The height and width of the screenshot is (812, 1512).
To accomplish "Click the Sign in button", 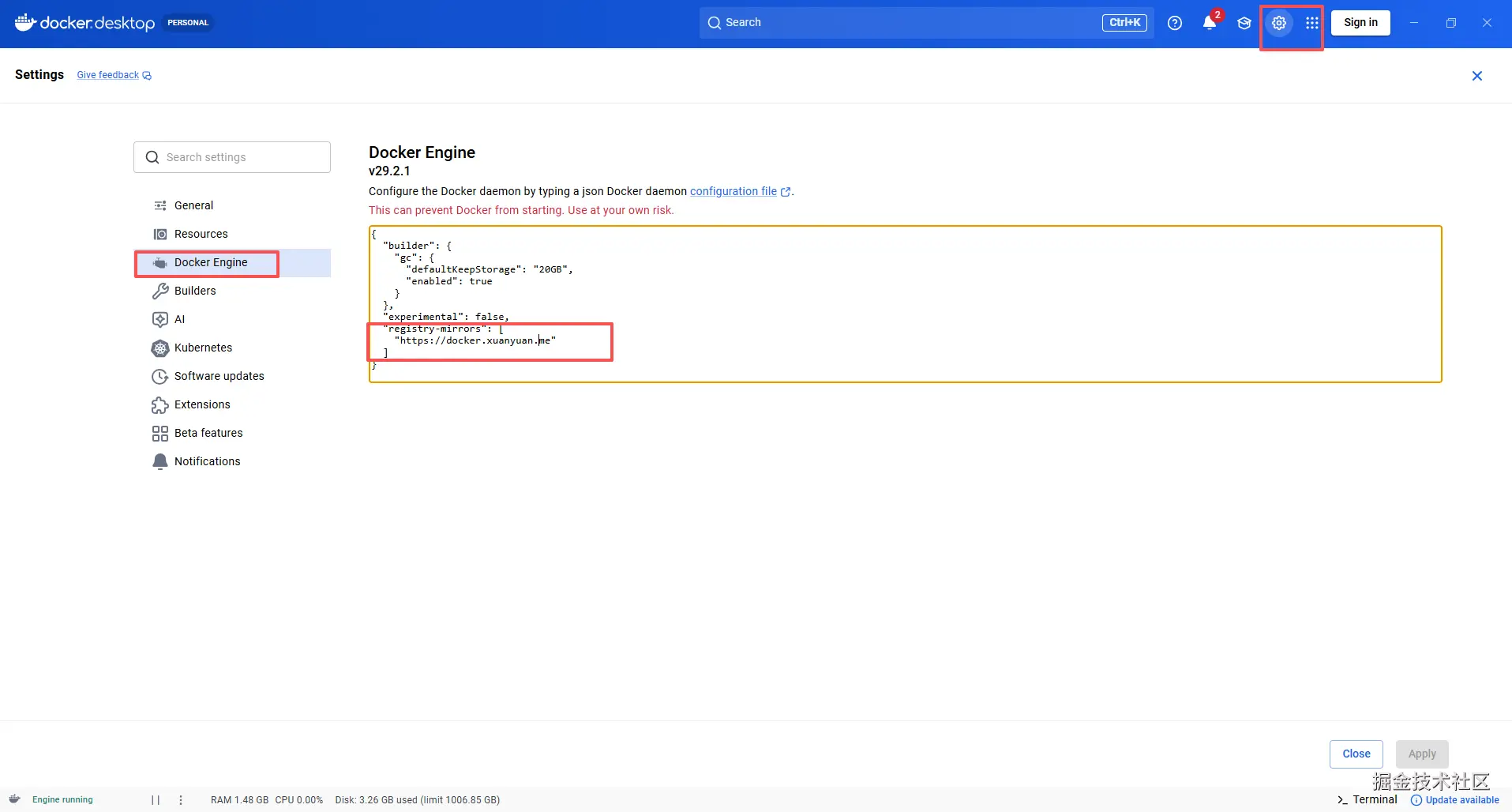I will pyautogui.click(x=1360, y=23).
